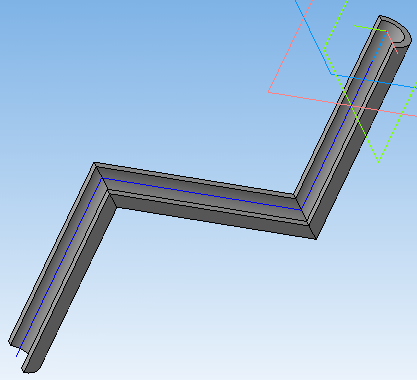The height and width of the screenshot is (380, 417).
Task: Click the cut end of the pipe at bottom left
Action: click(24, 357)
